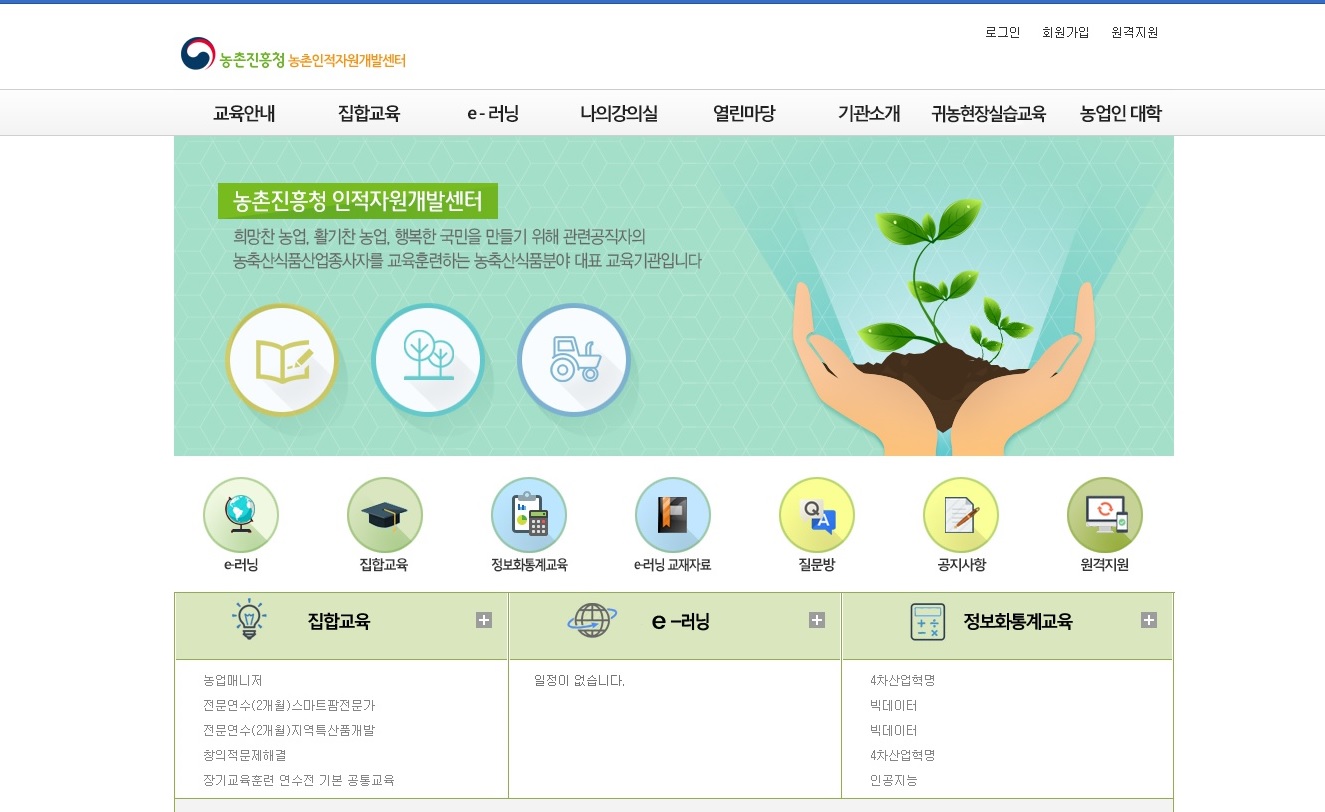Click the tractor banner circle icon
This screenshot has width=1325, height=812.
574,360
